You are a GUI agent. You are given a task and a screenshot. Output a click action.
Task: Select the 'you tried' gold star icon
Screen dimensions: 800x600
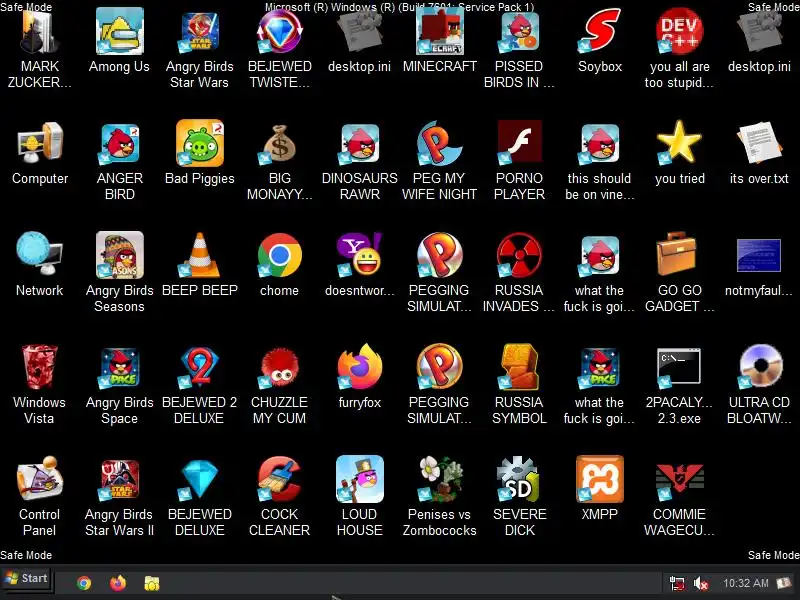coord(679,143)
